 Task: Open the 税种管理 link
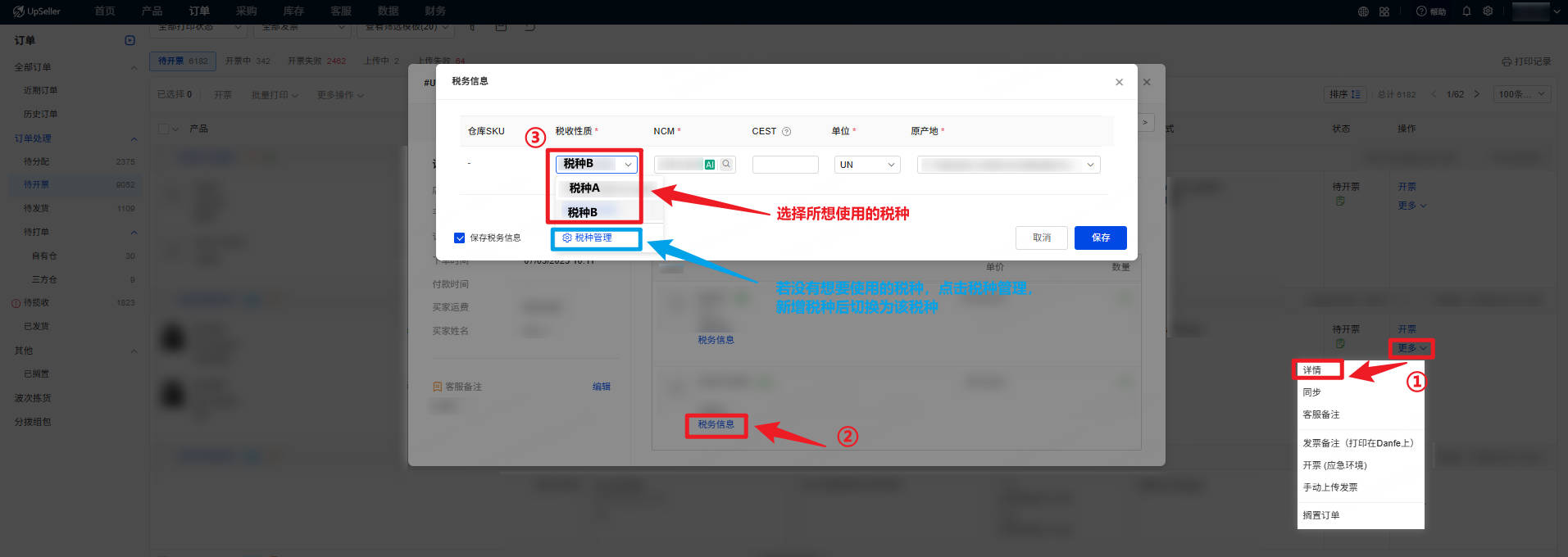click(x=588, y=238)
